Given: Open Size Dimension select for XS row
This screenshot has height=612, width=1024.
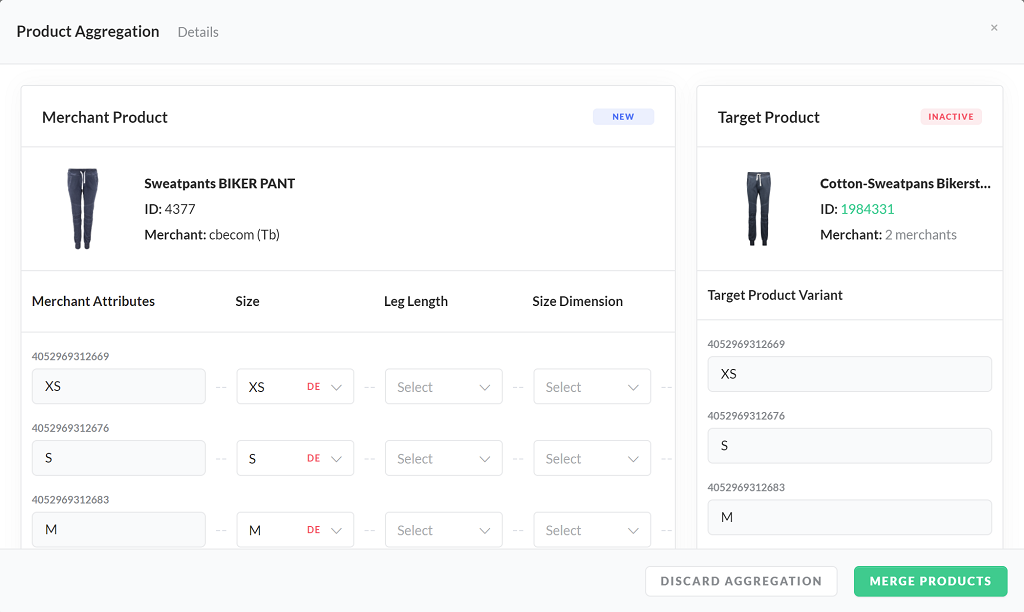Looking at the screenshot, I should (592, 387).
